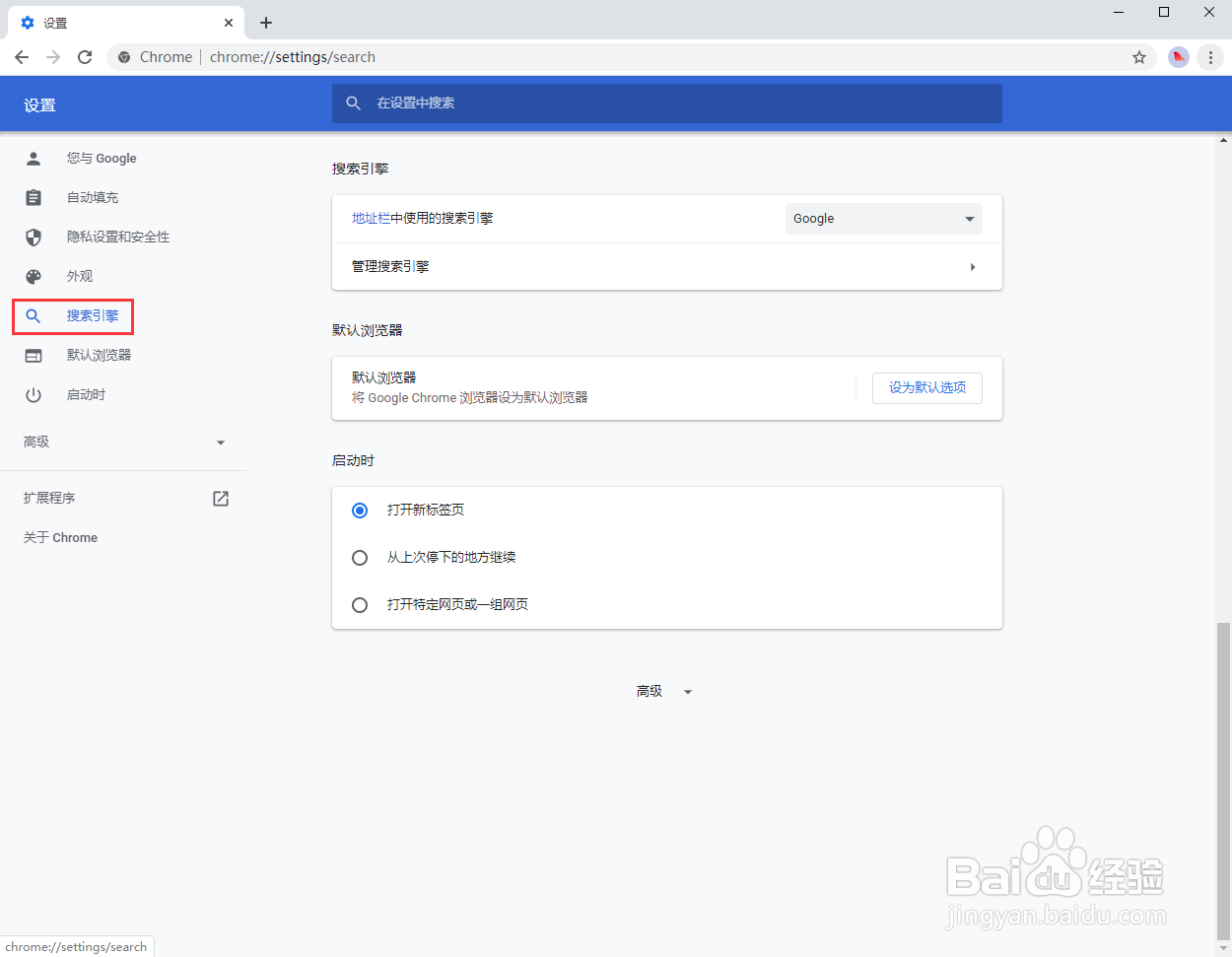The image size is (1232, 957).
Task: Click the external link icon beside 扩展程序
Action: [221, 499]
